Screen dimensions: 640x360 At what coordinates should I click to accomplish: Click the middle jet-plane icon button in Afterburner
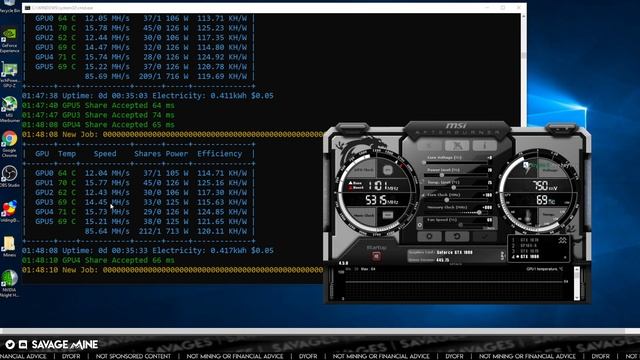(x=457, y=145)
